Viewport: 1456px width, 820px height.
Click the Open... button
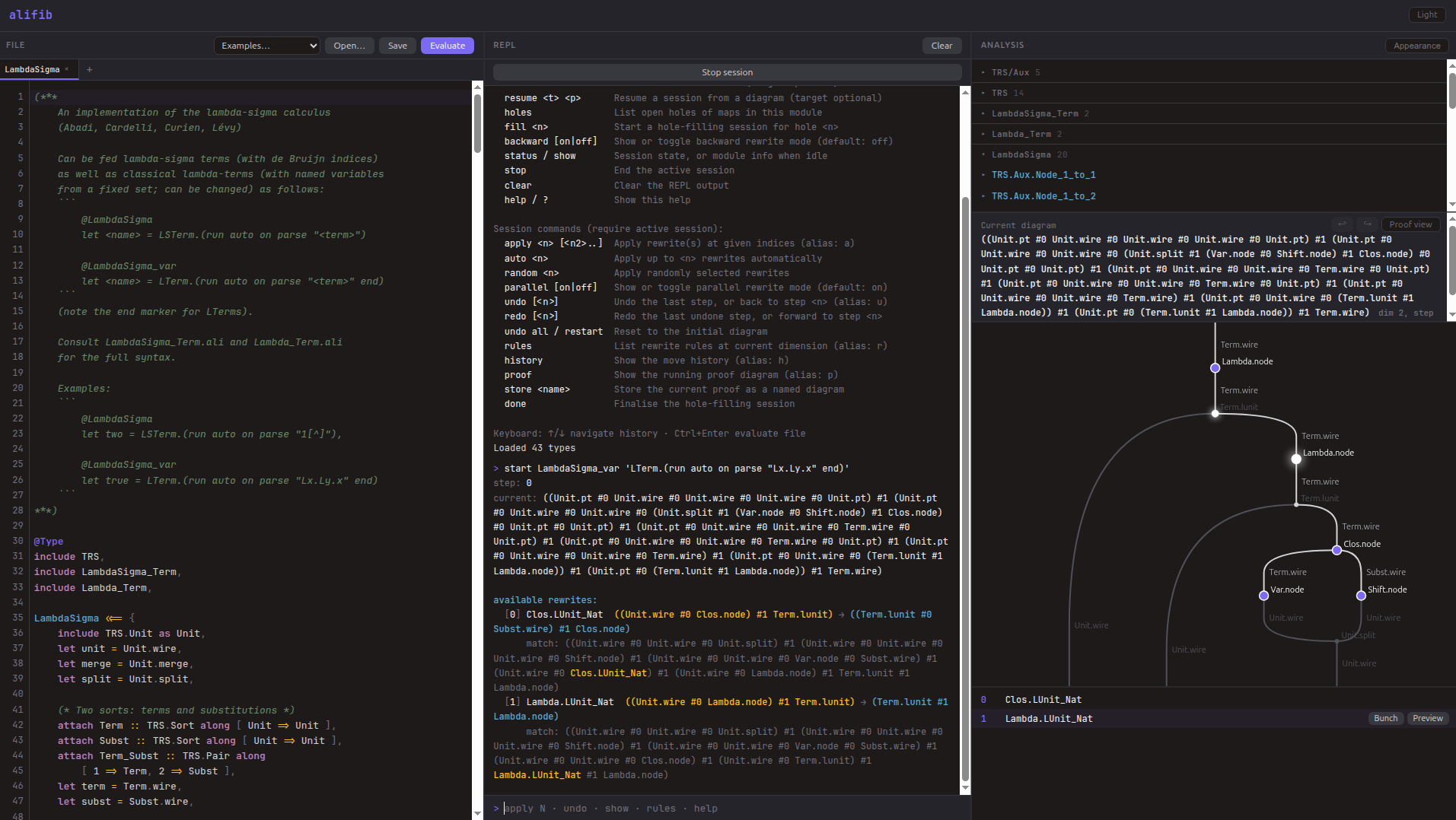point(349,46)
